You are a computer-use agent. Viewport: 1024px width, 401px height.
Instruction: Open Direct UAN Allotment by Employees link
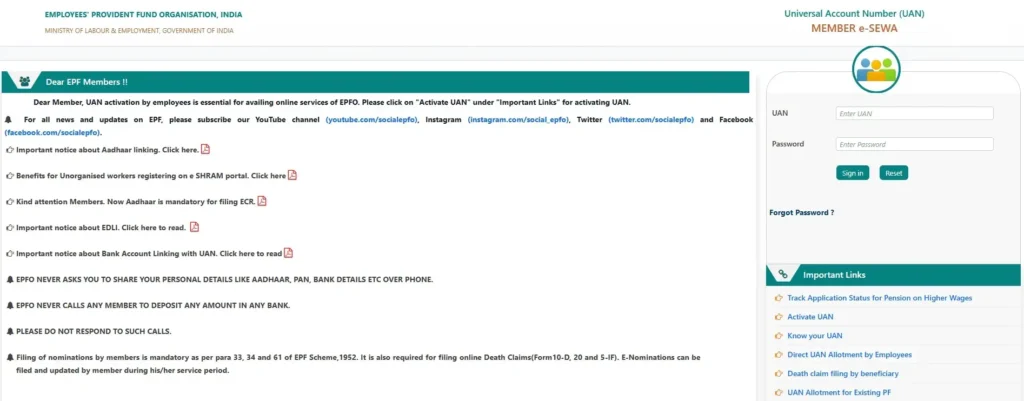coord(848,355)
